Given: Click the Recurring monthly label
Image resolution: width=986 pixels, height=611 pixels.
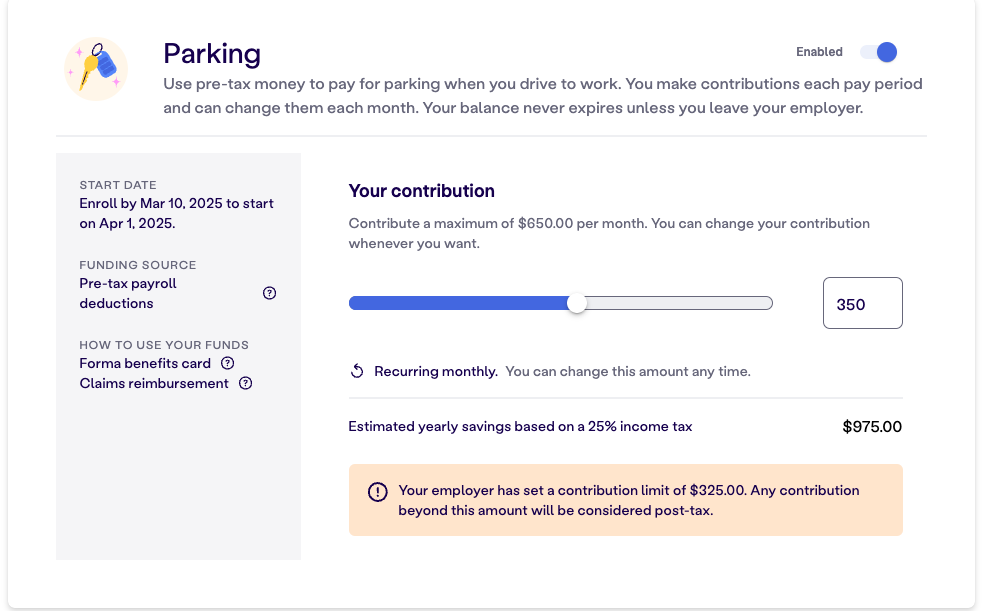Looking at the screenshot, I should tap(436, 372).
